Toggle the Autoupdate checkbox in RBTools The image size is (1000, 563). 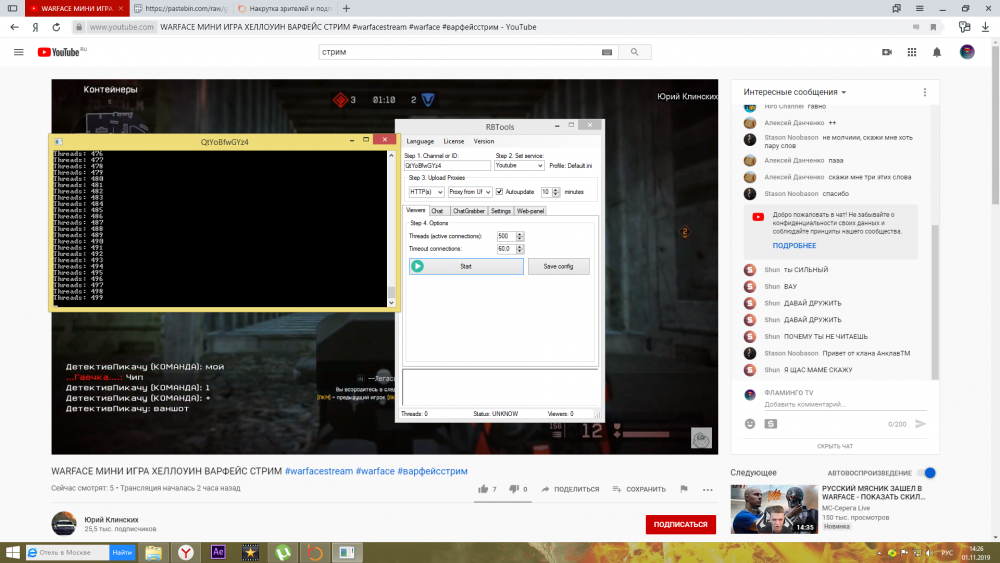click(x=500, y=191)
